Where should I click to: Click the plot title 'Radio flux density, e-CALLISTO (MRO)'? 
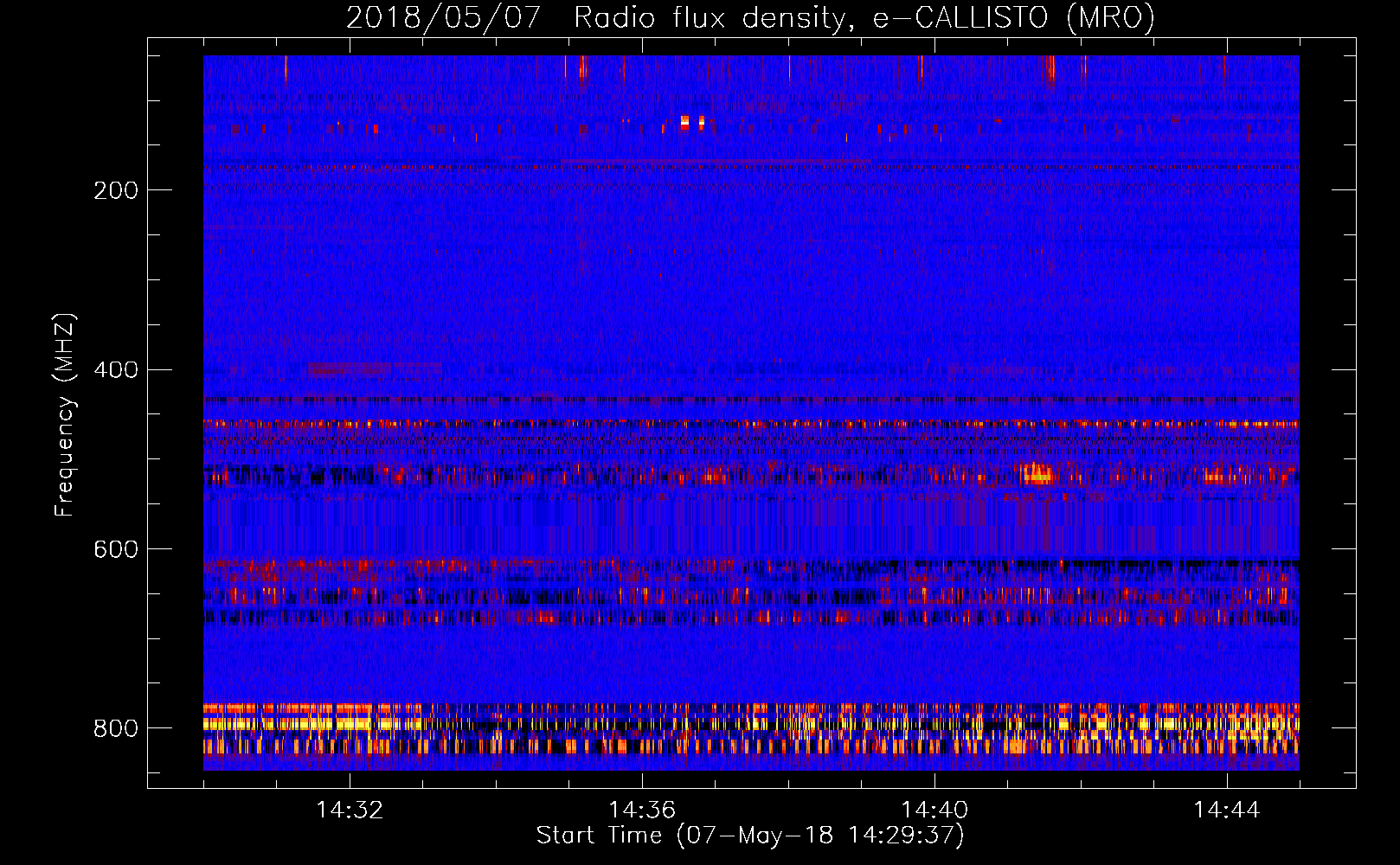[864, 18]
